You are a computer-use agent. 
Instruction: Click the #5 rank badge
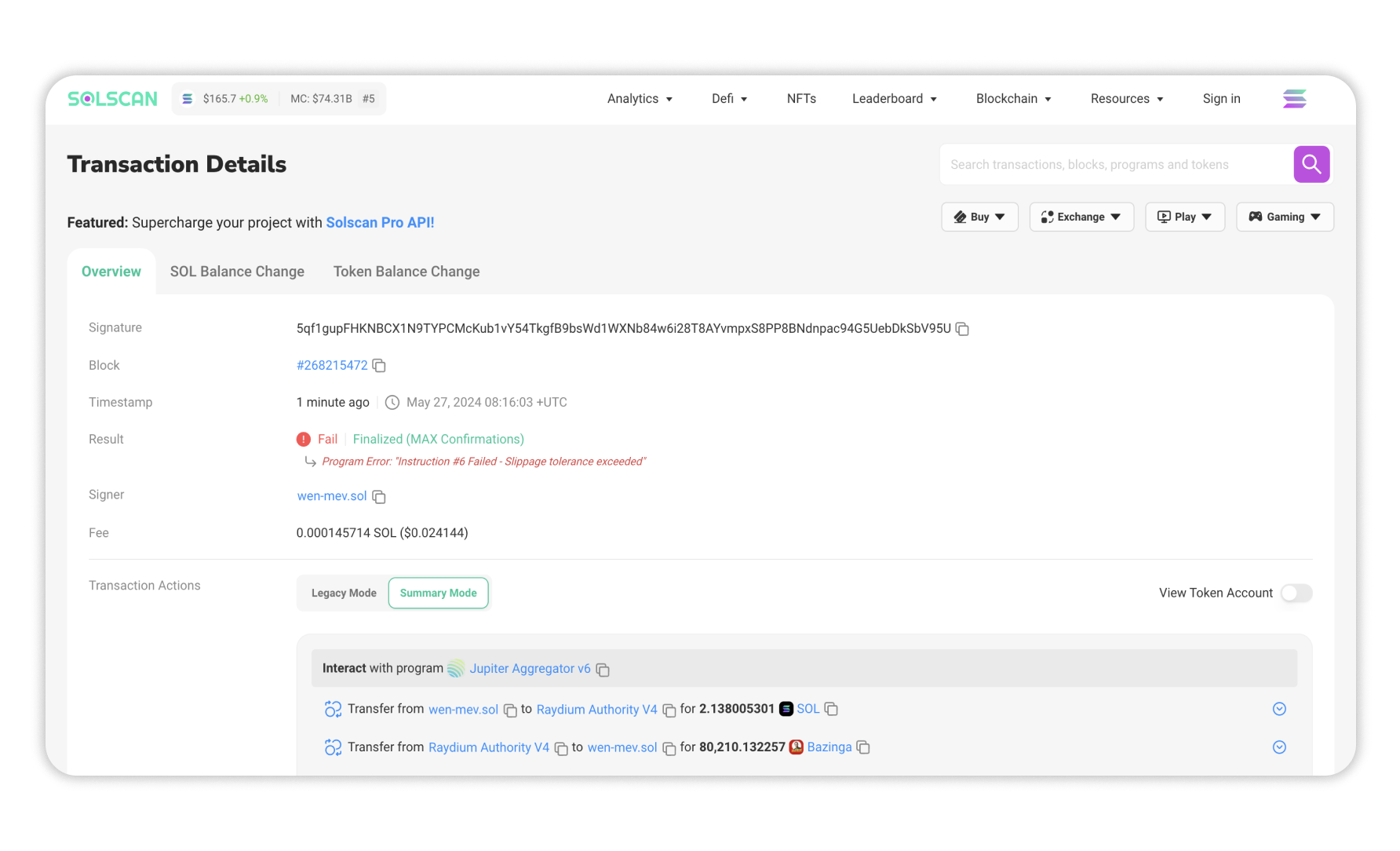(x=369, y=99)
